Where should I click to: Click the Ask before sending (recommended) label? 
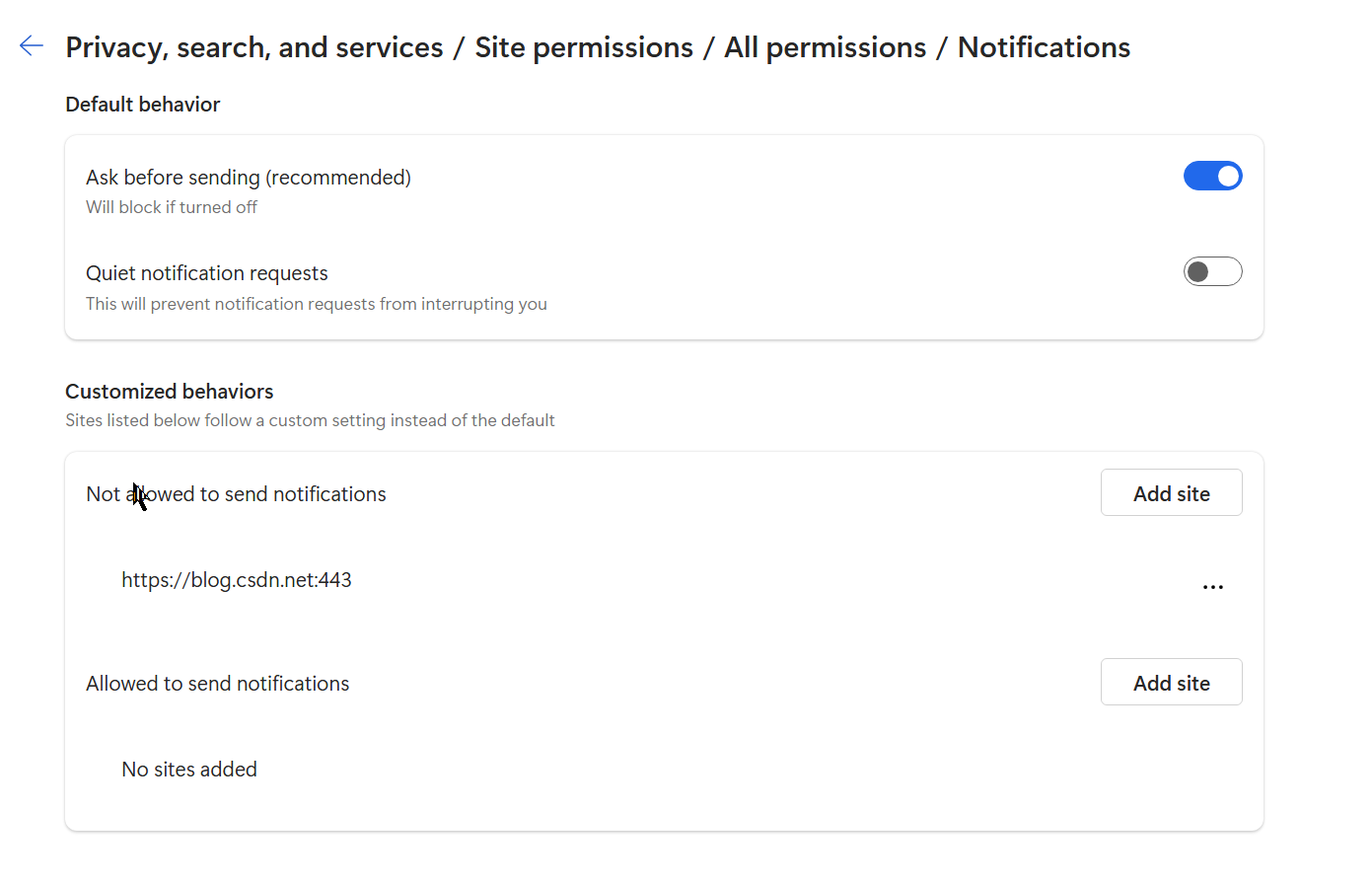[249, 178]
